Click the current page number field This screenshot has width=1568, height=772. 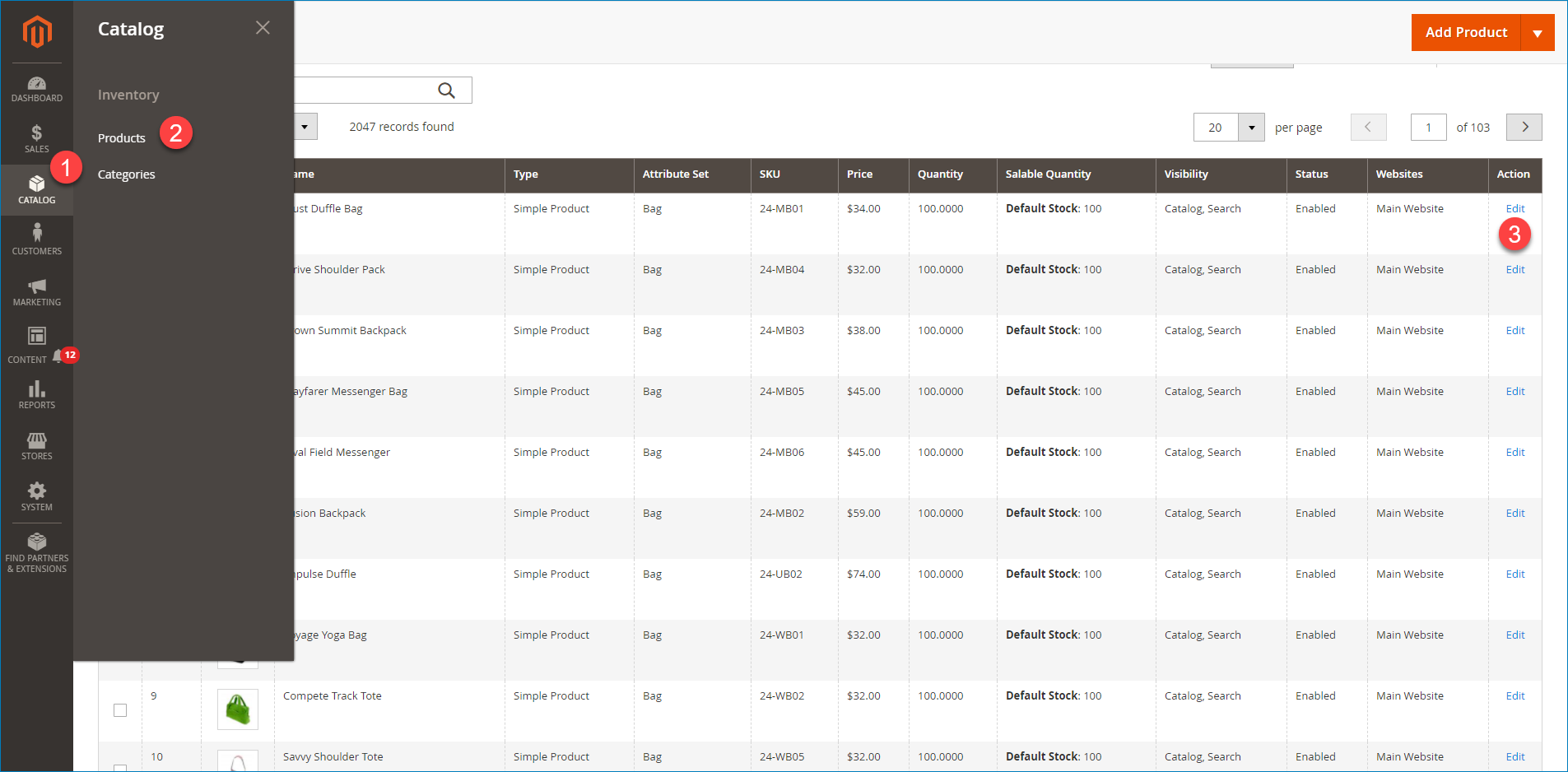click(1428, 128)
